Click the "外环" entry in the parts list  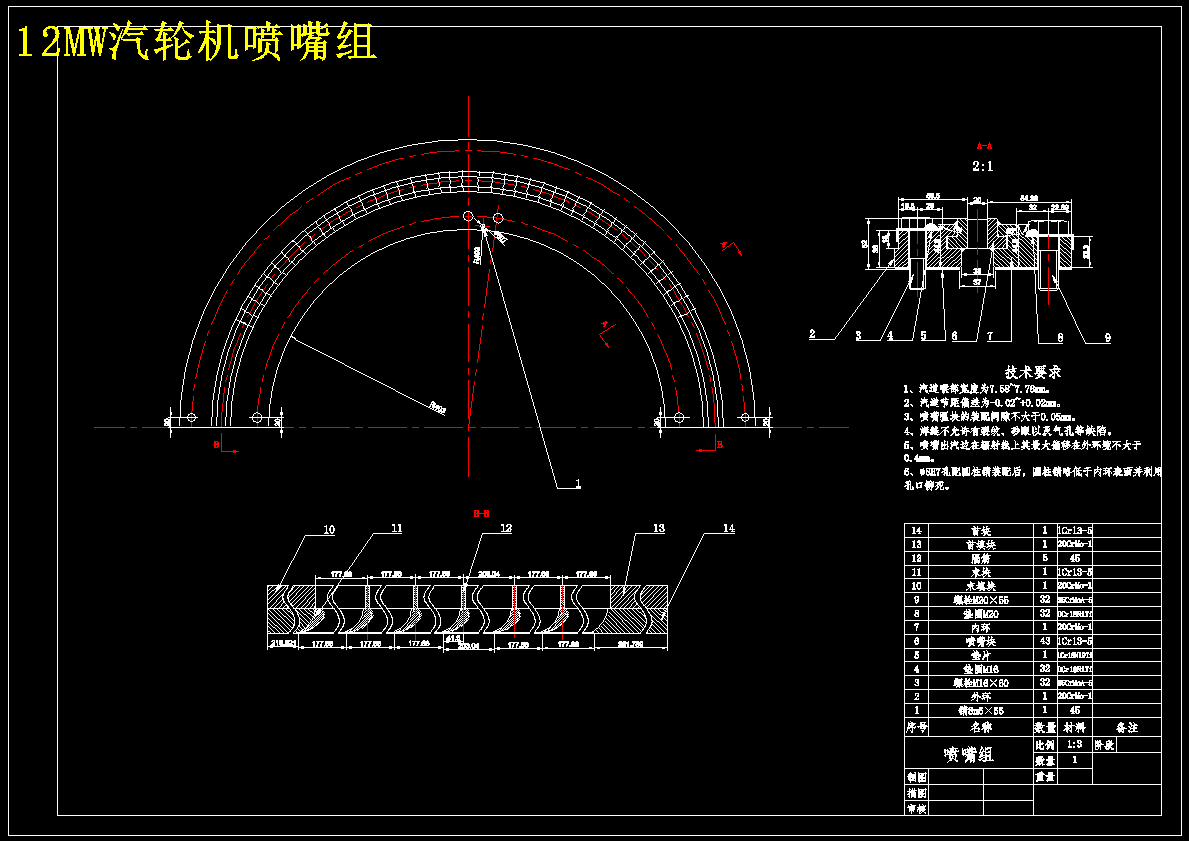980,696
